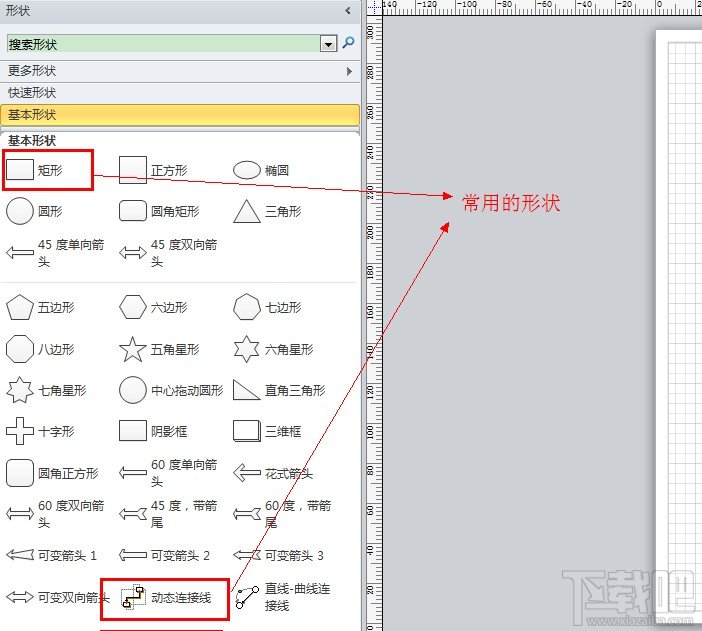Select the 阴影框 shadowed box icon
Image resolution: width=702 pixels, height=631 pixels.
133,431
